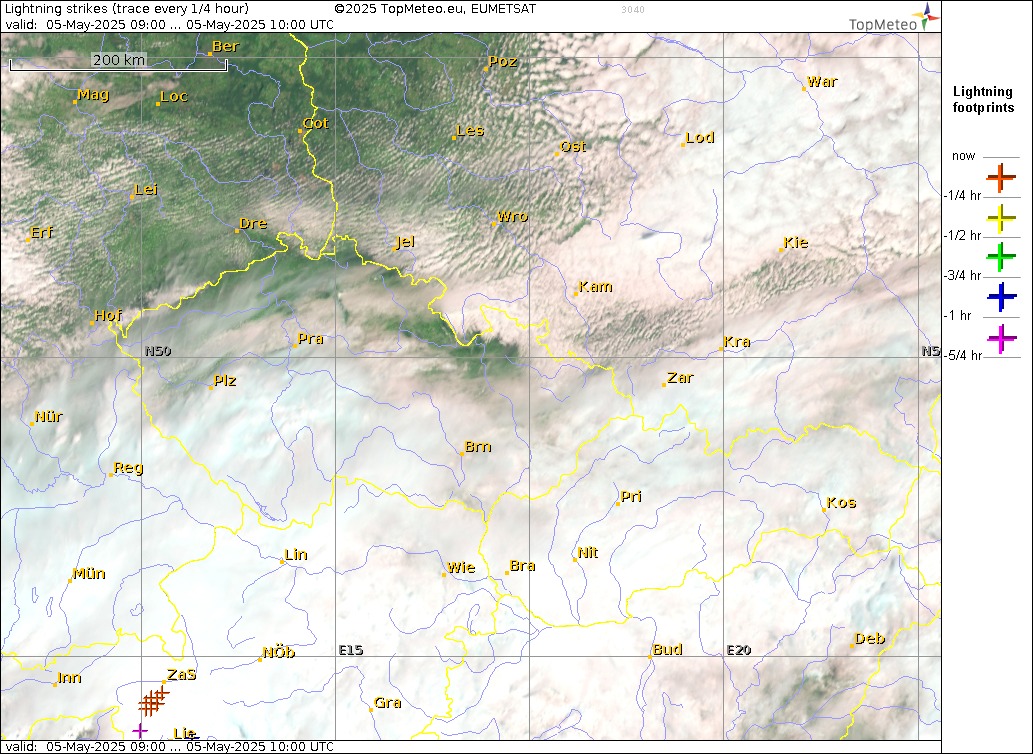Click the 'Bra' city label
Image resolution: width=1033 pixels, height=754 pixels.
pyautogui.click(x=522, y=566)
